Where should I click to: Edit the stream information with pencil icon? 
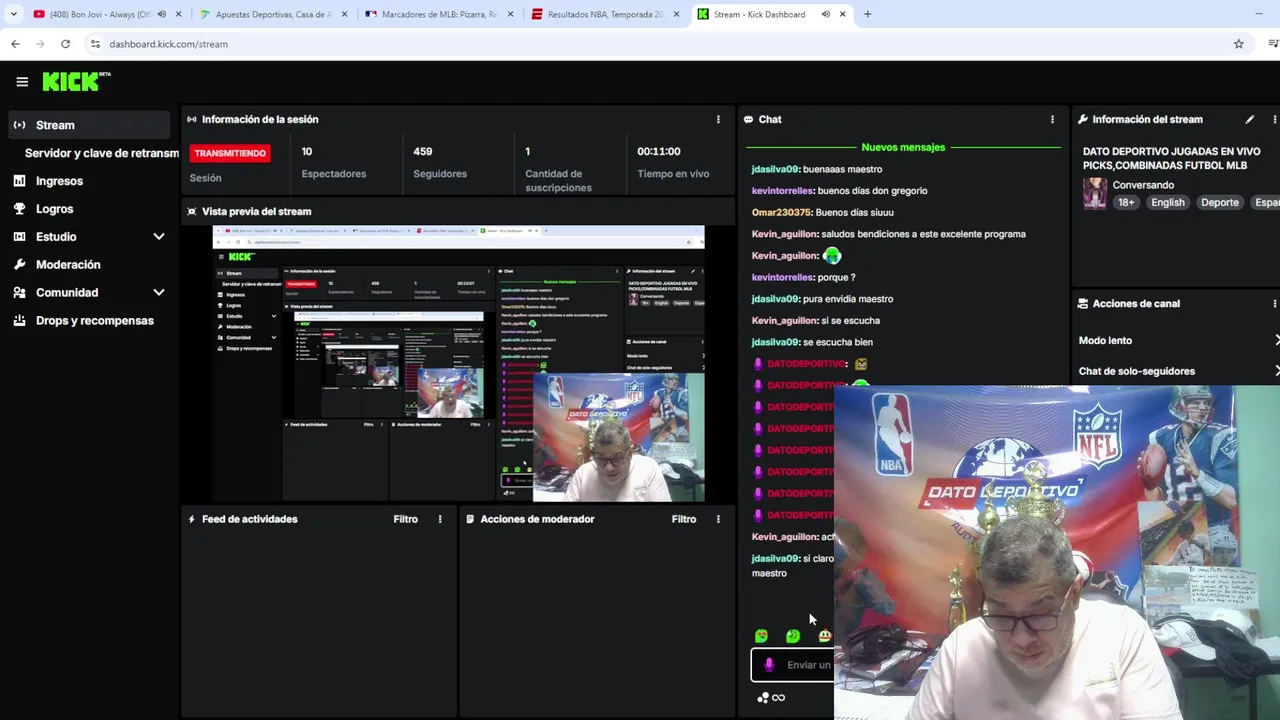(x=1250, y=119)
